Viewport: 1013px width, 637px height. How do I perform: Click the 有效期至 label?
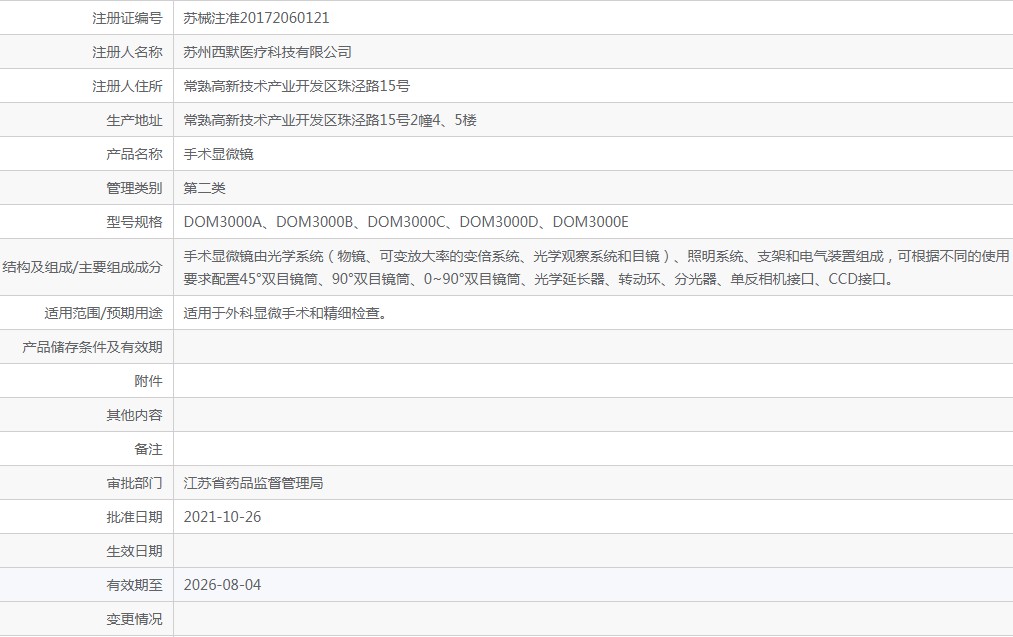pyautogui.click(x=134, y=585)
